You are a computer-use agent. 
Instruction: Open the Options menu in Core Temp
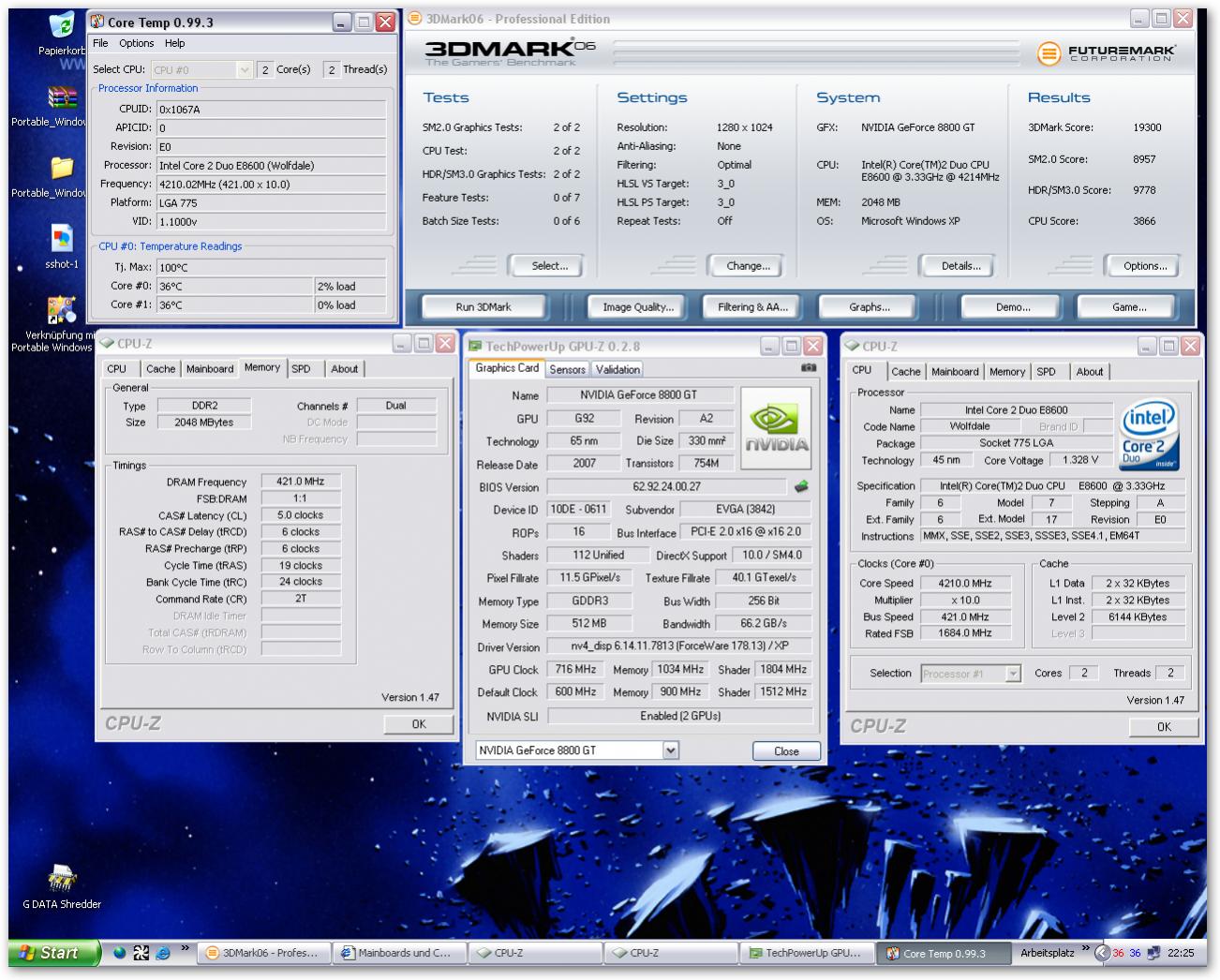tap(136, 43)
